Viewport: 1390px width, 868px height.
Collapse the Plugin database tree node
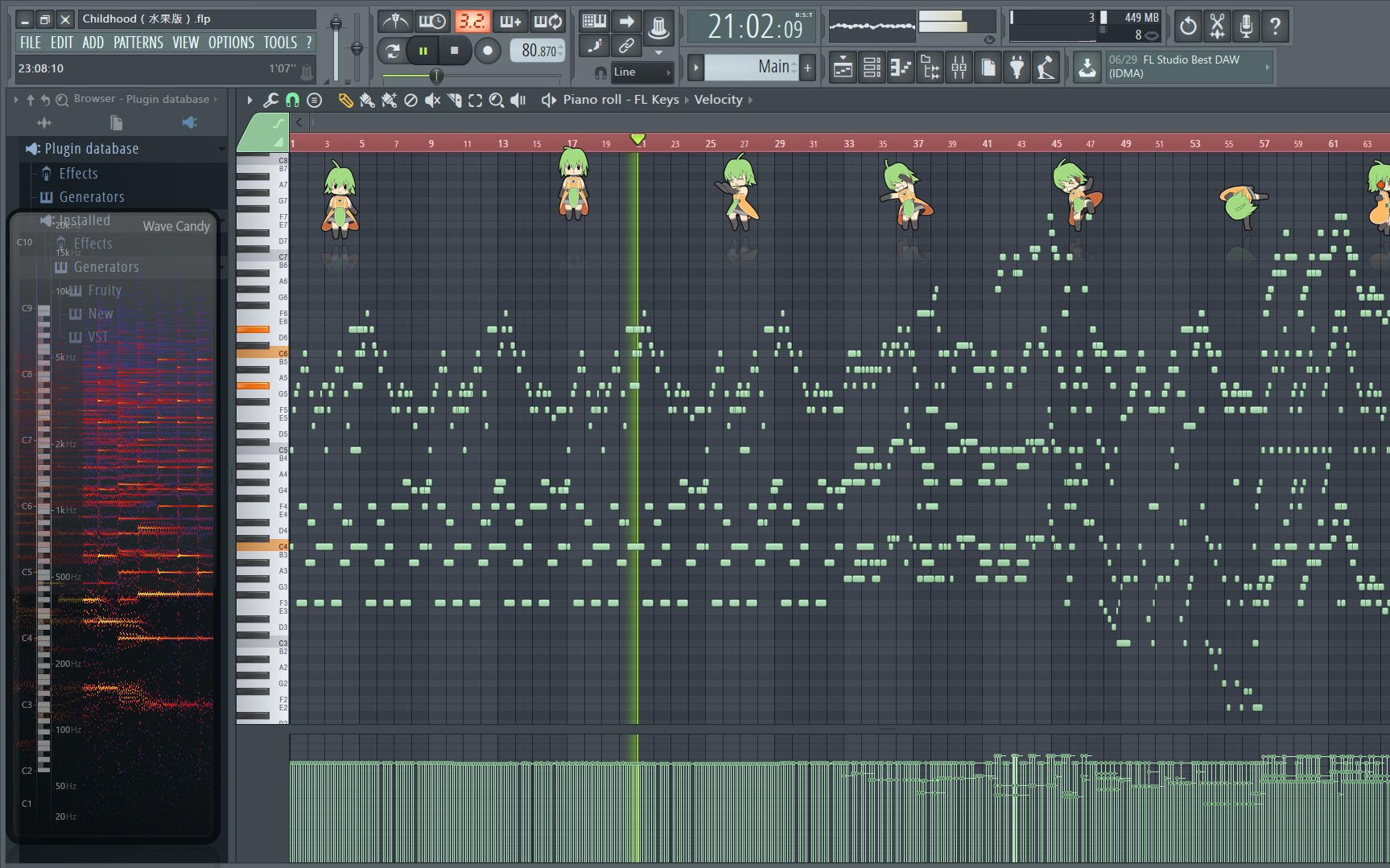click(92, 149)
